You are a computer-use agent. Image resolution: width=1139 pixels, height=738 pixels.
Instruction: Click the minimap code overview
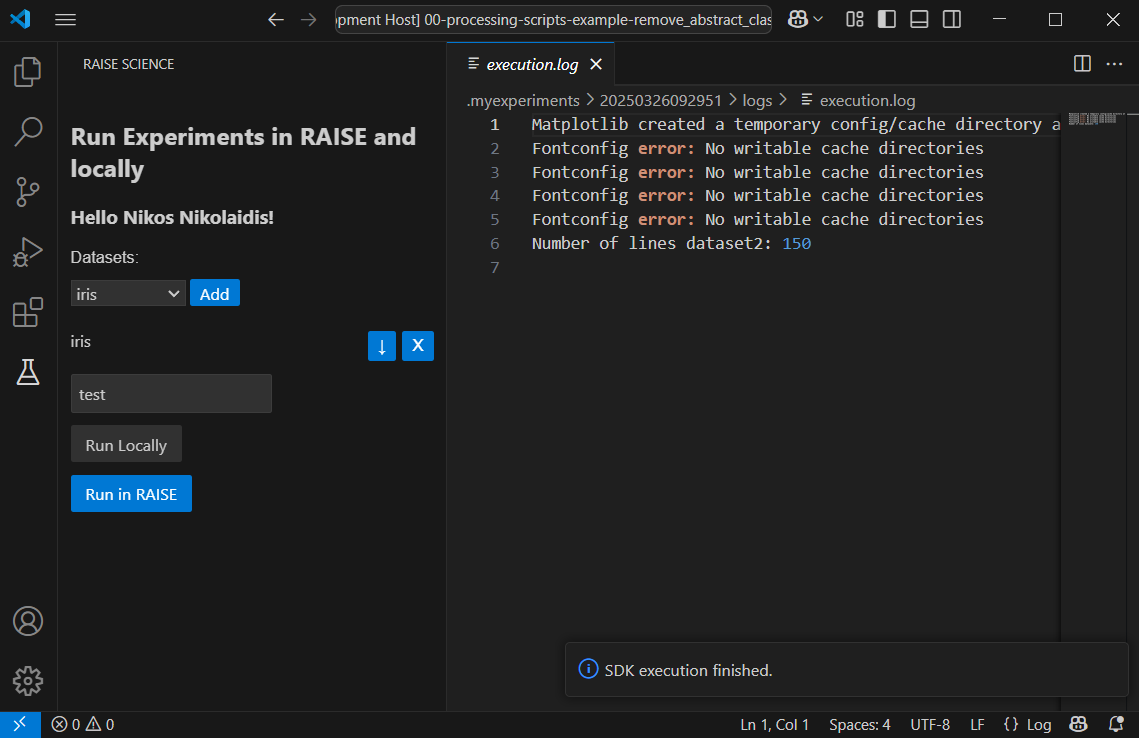pos(1097,118)
